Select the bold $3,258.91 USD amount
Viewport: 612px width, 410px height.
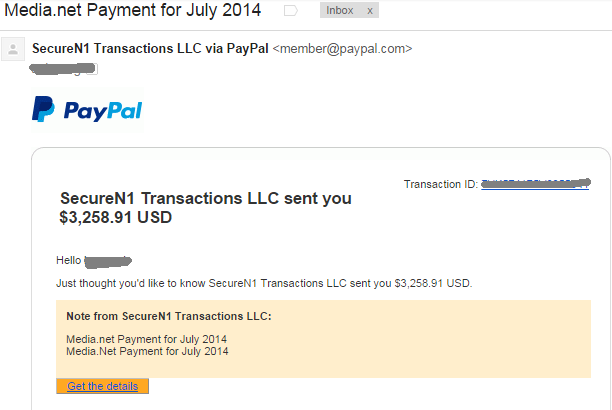pos(116,217)
